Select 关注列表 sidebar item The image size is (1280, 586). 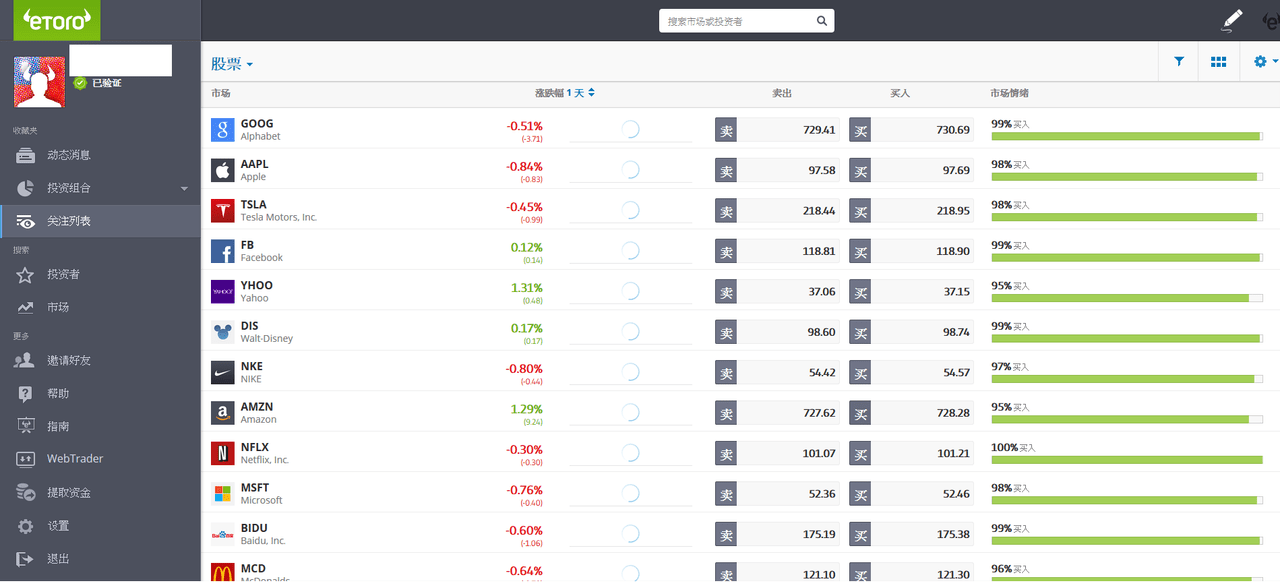(x=100, y=221)
